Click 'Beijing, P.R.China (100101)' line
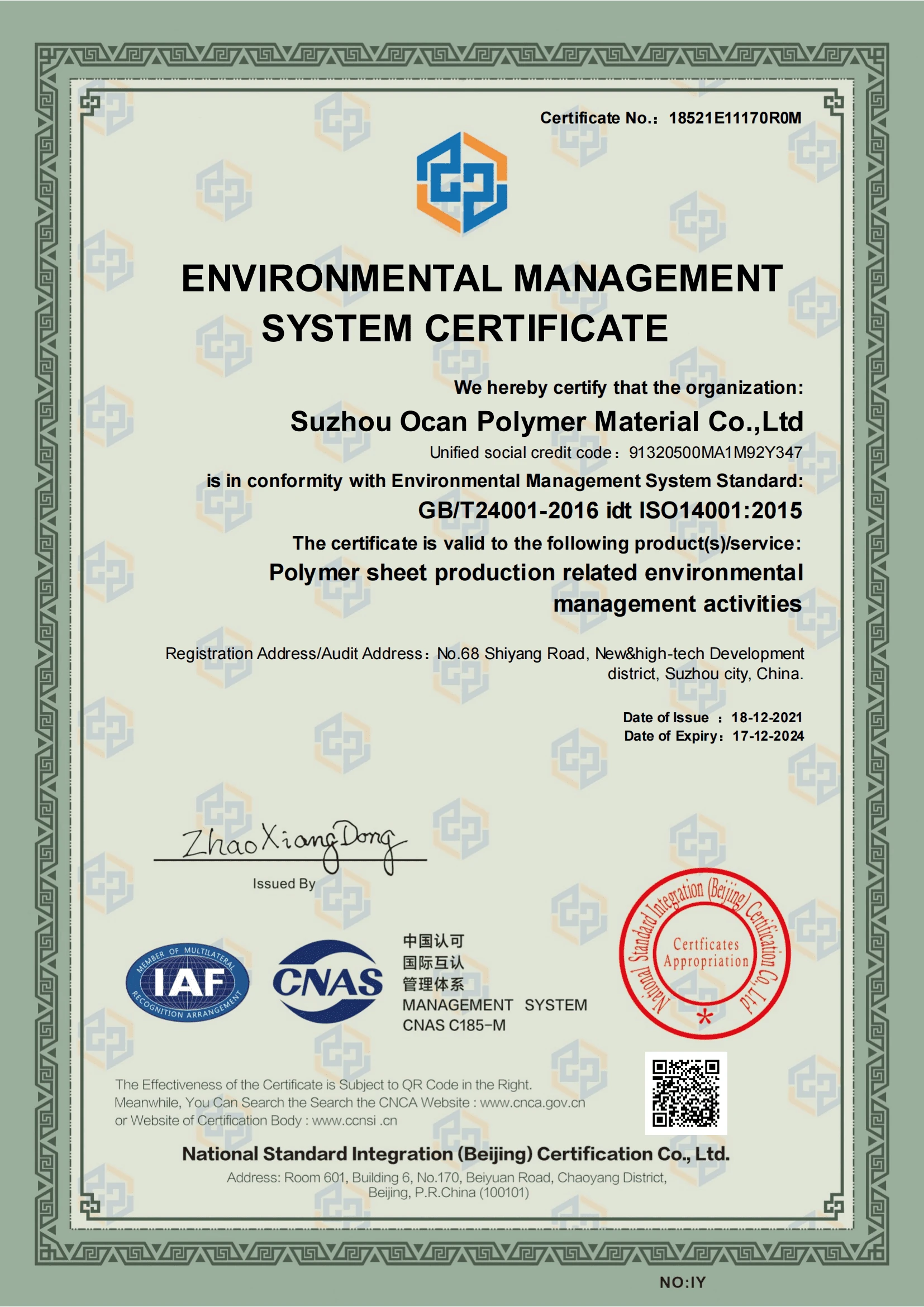Viewport: 924px width, 1307px height. point(449,1192)
